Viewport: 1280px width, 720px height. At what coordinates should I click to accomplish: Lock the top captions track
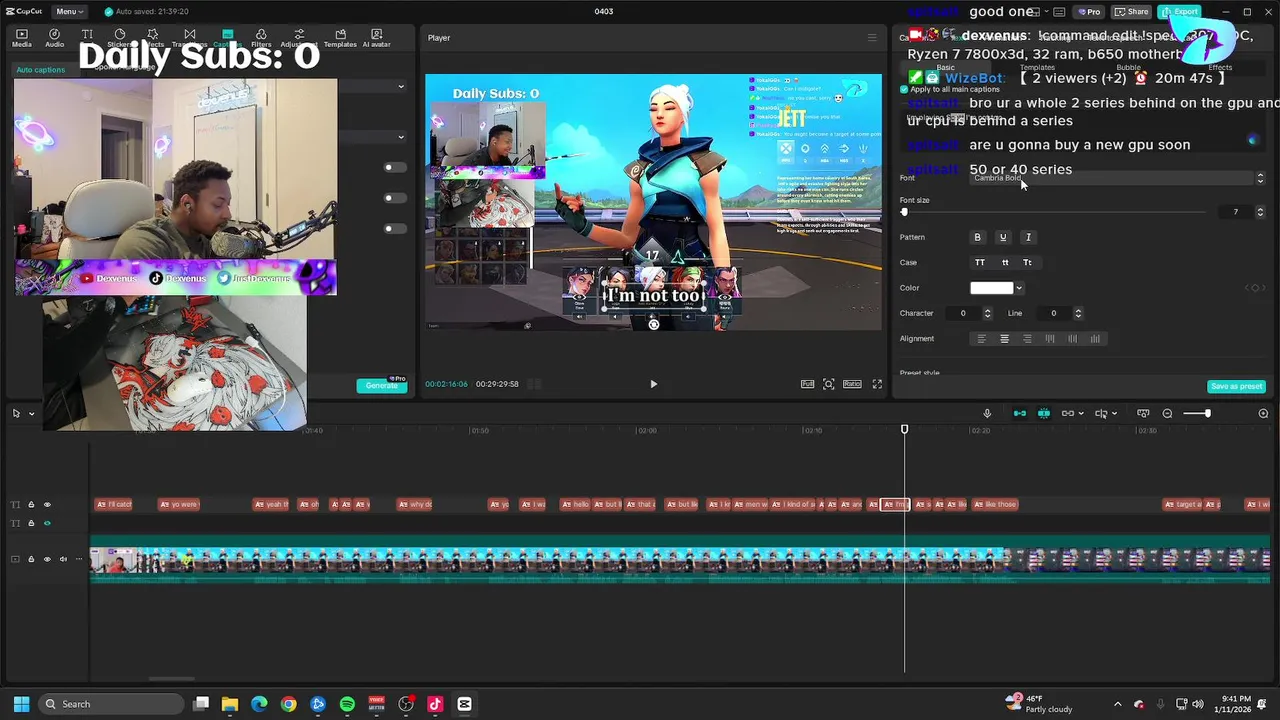coord(31,505)
